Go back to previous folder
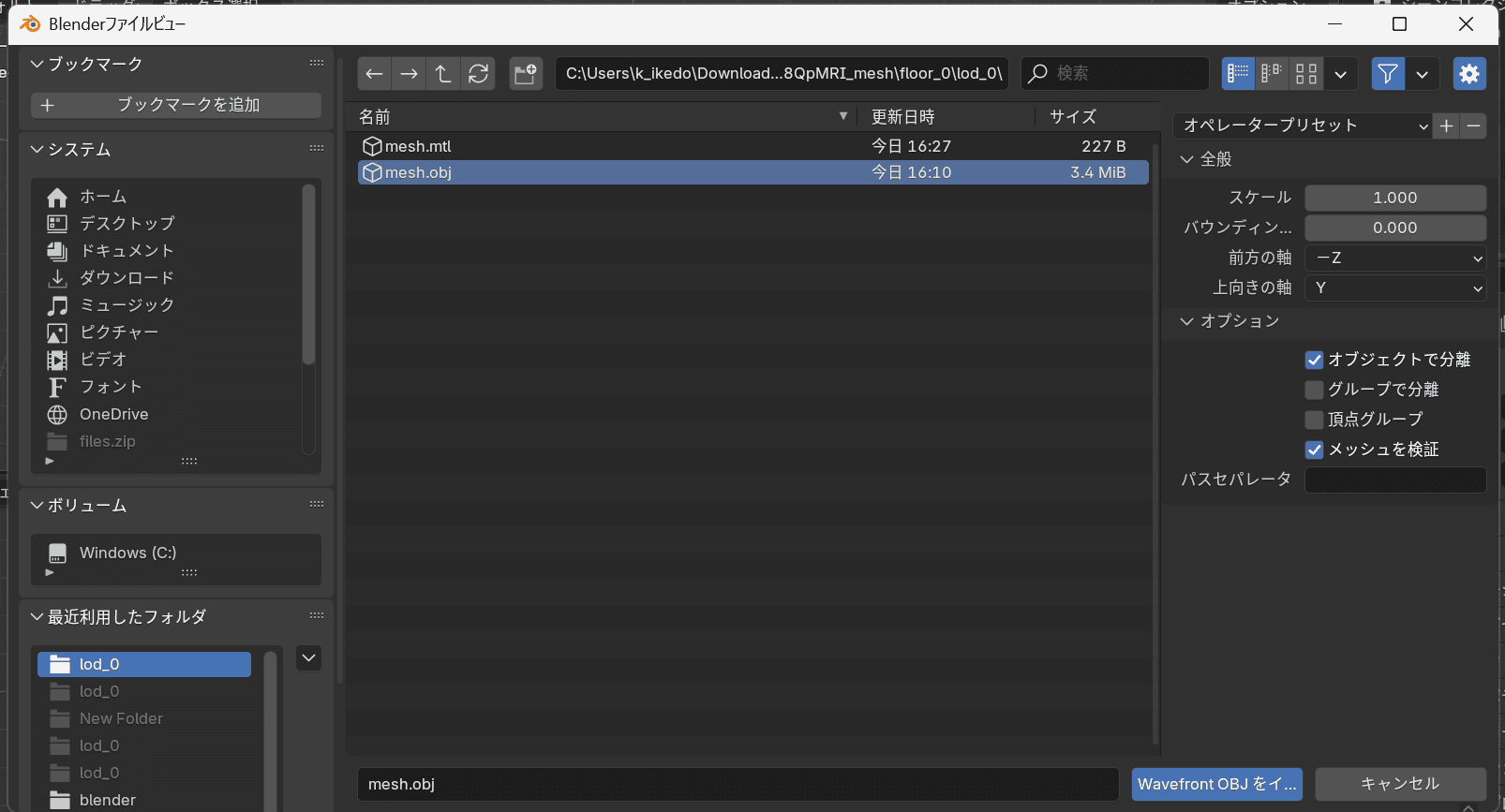Image resolution: width=1505 pixels, height=812 pixels. click(374, 74)
